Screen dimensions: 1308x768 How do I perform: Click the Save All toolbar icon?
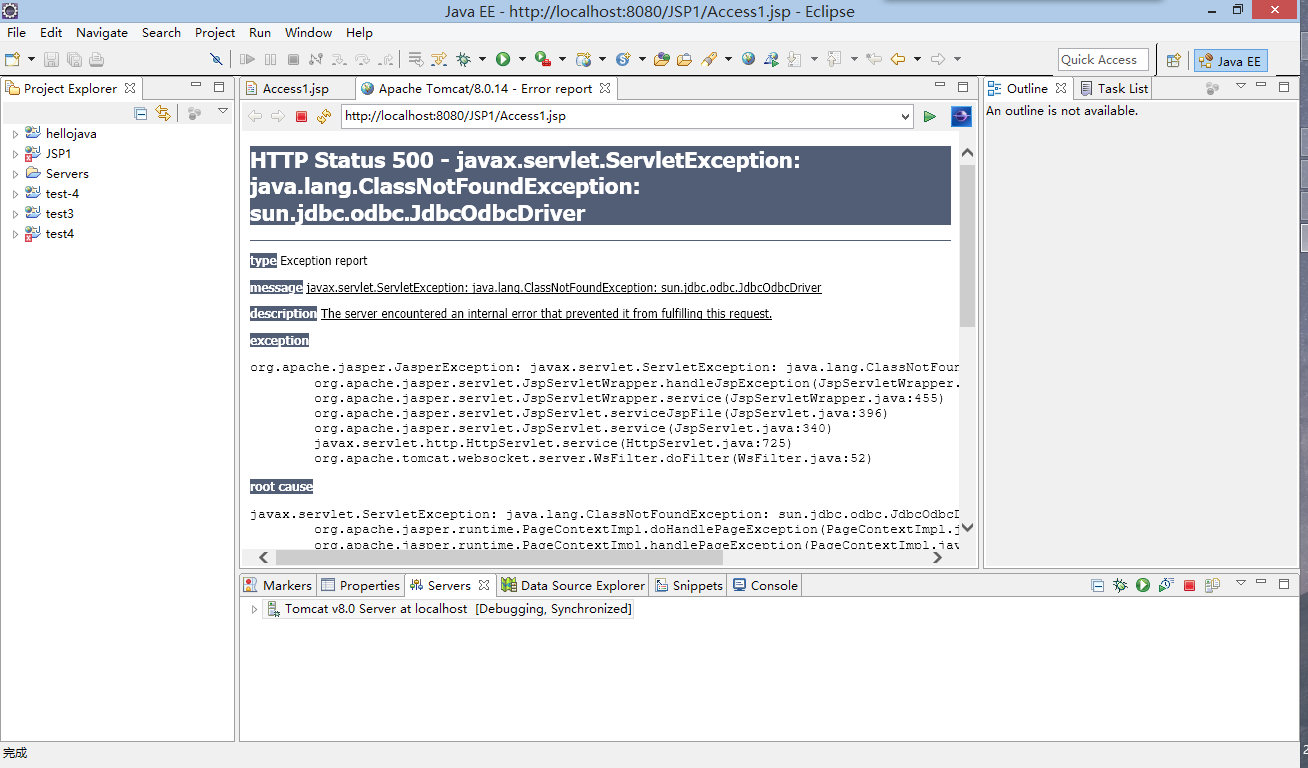pyautogui.click(x=74, y=59)
